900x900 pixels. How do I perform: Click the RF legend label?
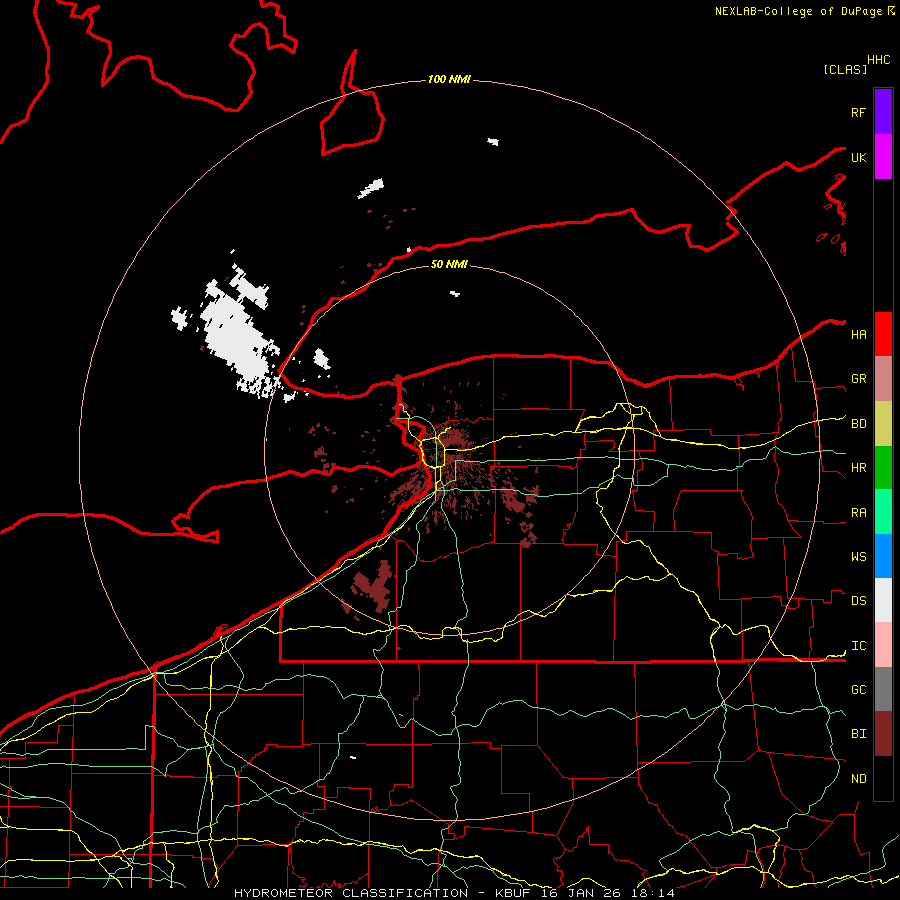858,112
